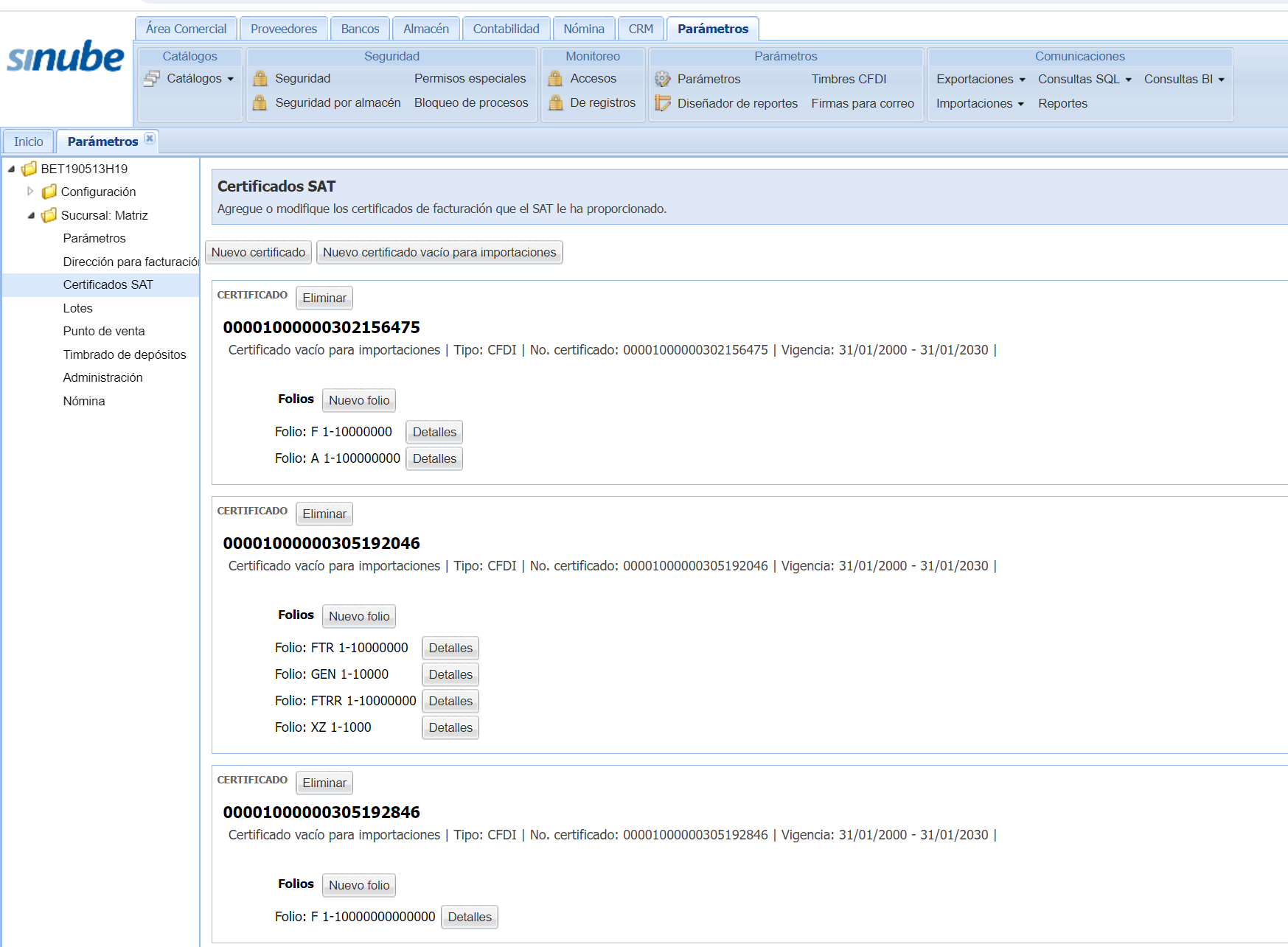This screenshot has height=947, width=1288.
Task: Open Detalles for folio GEN 1-10000
Action: [450, 674]
